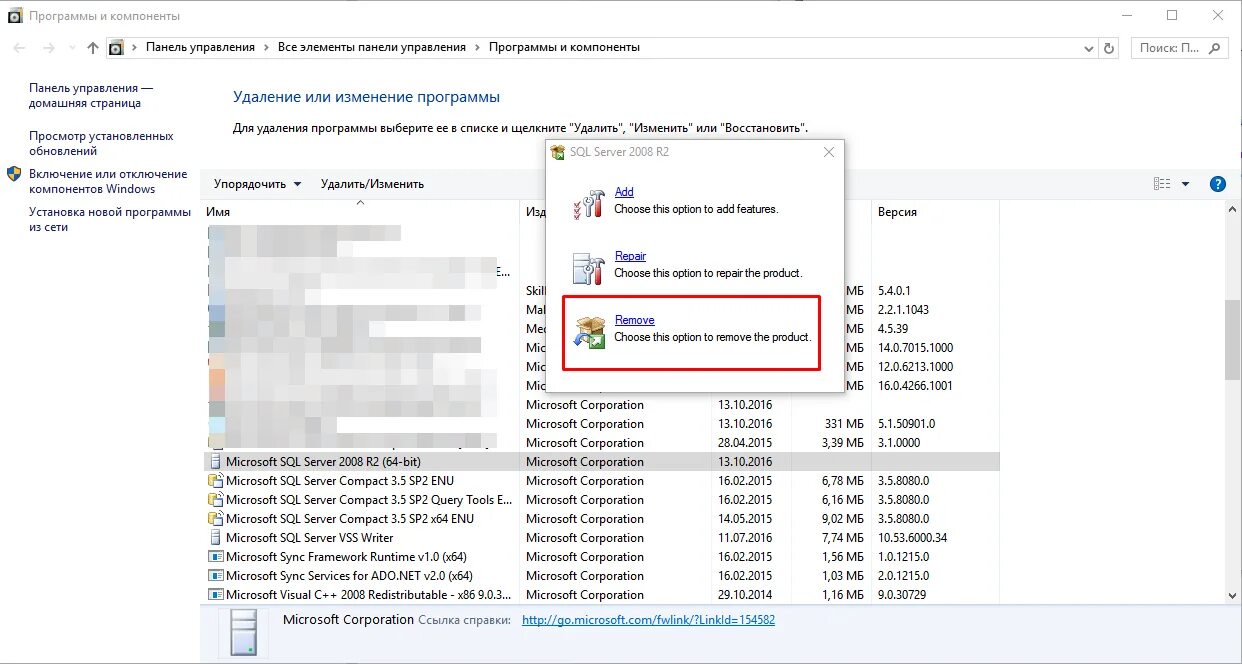The width and height of the screenshot is (1242, 664).
Task: Click the search magnifier icon
Action: pyautogui.click(x=1214, y=47)
